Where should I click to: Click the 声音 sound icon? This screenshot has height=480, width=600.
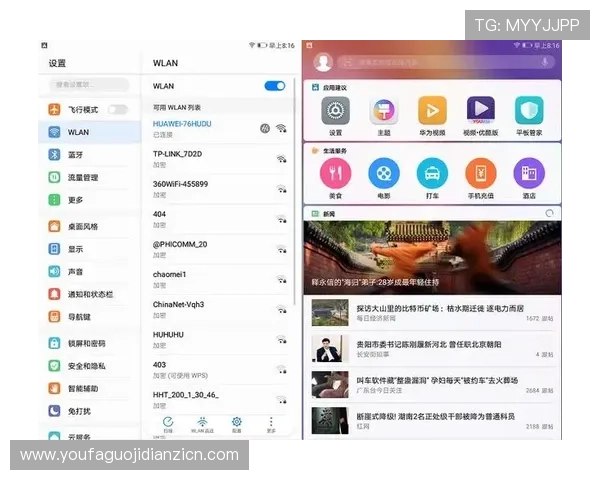point(54,271)
